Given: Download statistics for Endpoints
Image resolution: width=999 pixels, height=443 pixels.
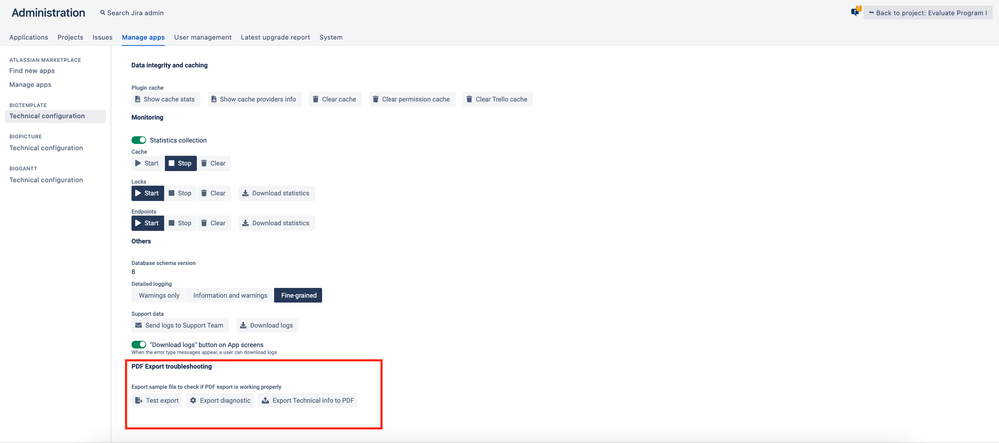Looking at the screenshot, I should coord(277,223).
